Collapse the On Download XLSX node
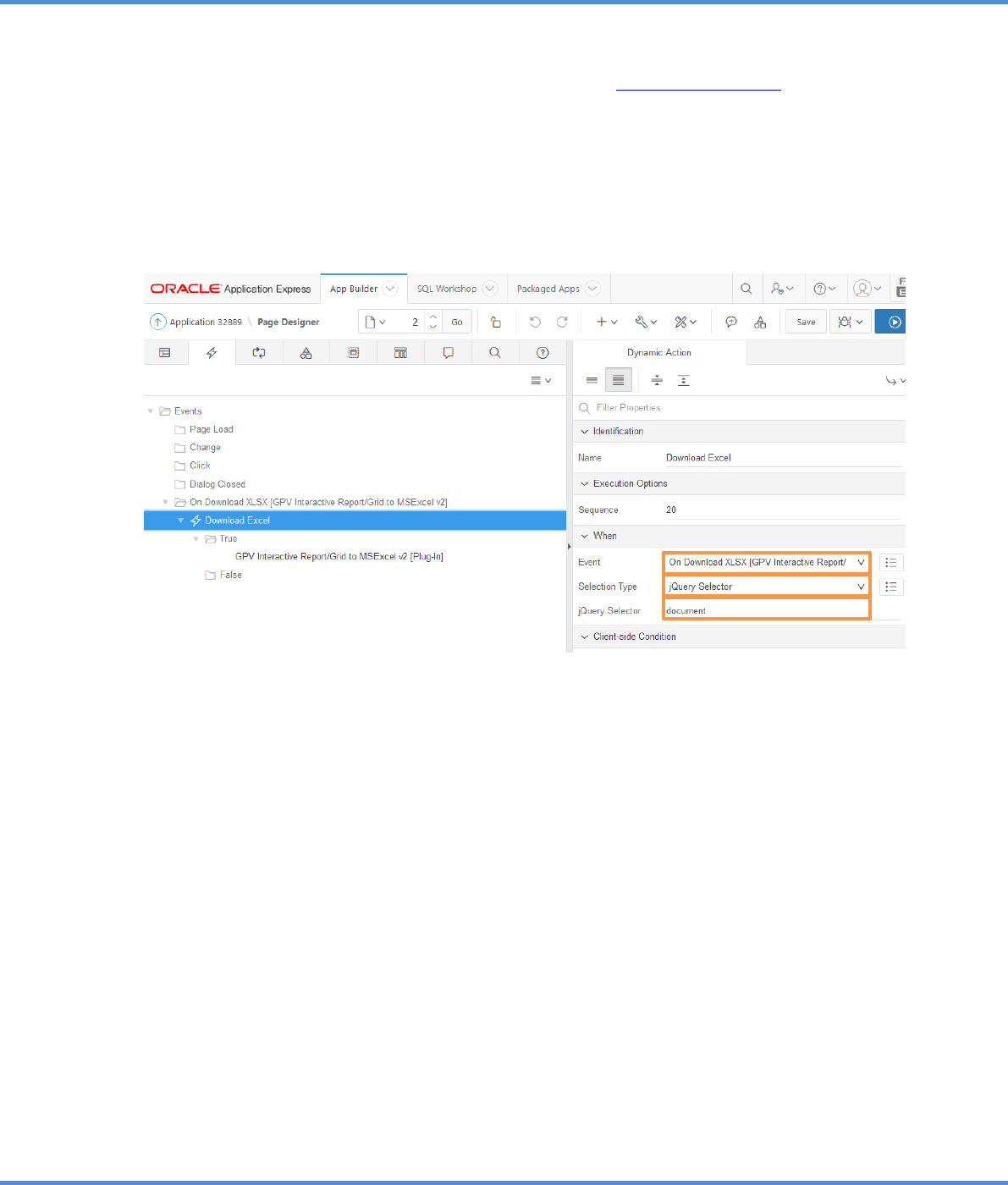This screenshot has width=1008, height=1185. [x=166, y=503]
